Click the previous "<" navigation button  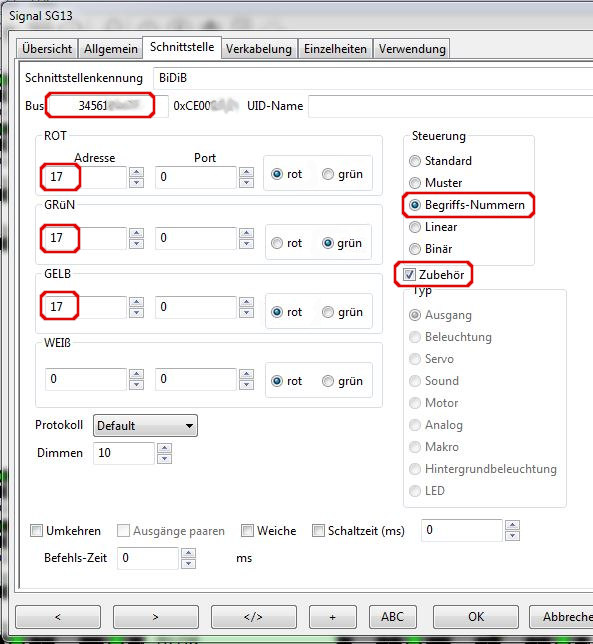tap(58, 616)
